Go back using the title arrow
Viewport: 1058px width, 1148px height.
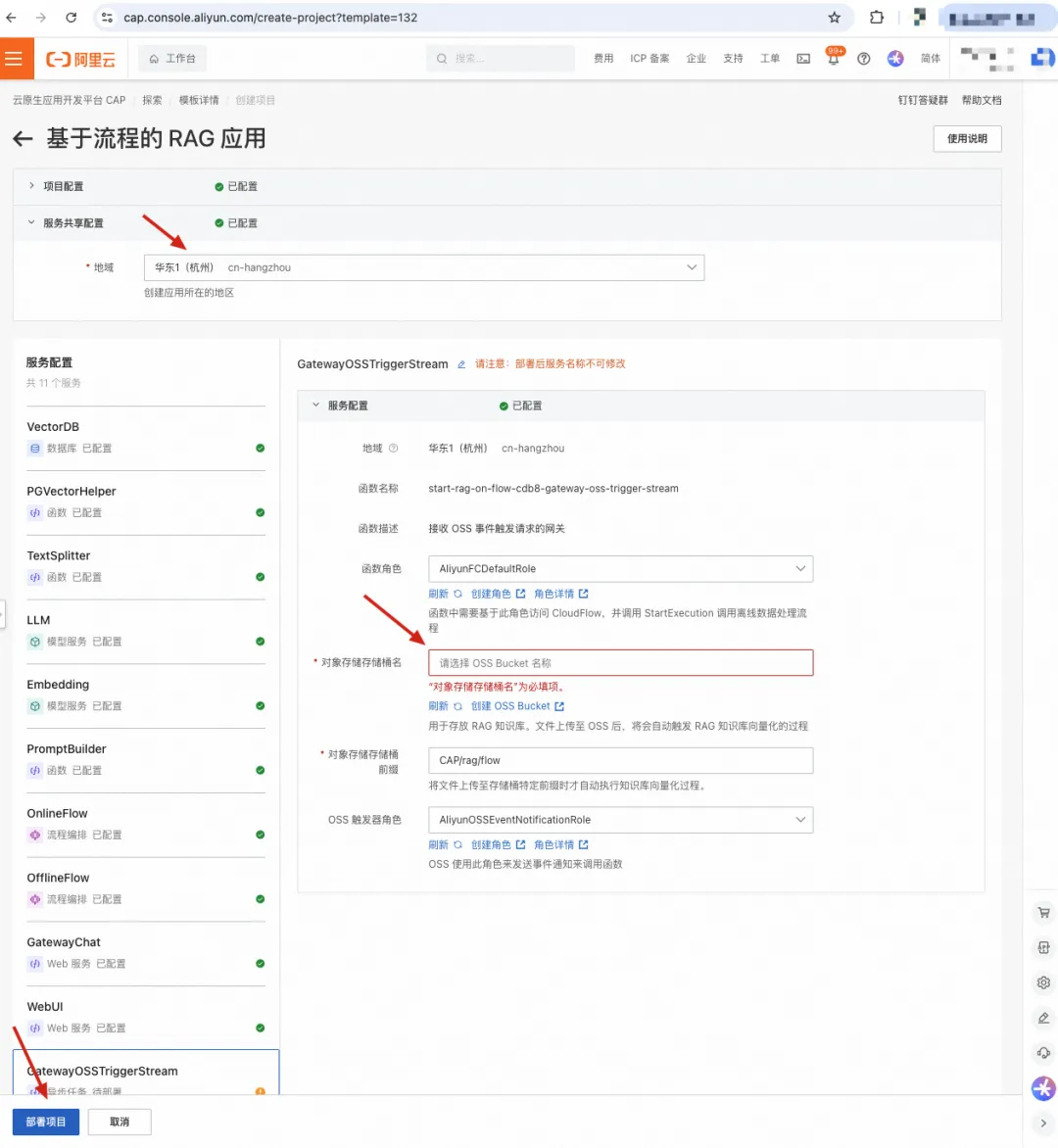pos(23,138)
